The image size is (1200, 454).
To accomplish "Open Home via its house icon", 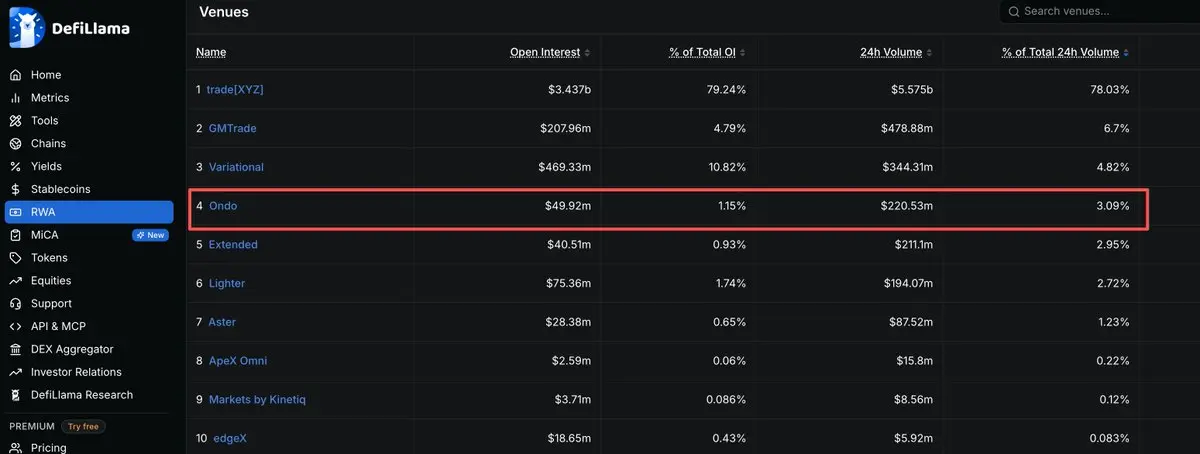I will [x=15, y=75].
